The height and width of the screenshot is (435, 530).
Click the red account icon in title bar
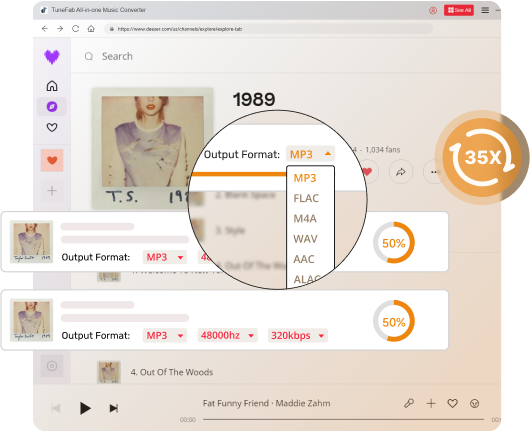coord(433,10)
